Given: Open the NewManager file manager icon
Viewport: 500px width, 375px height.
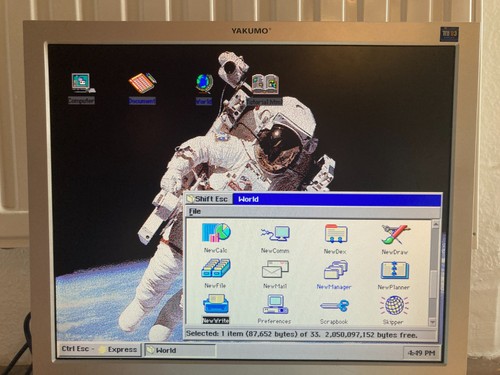Looking at the screenshot, I should (x=336, y=270).
